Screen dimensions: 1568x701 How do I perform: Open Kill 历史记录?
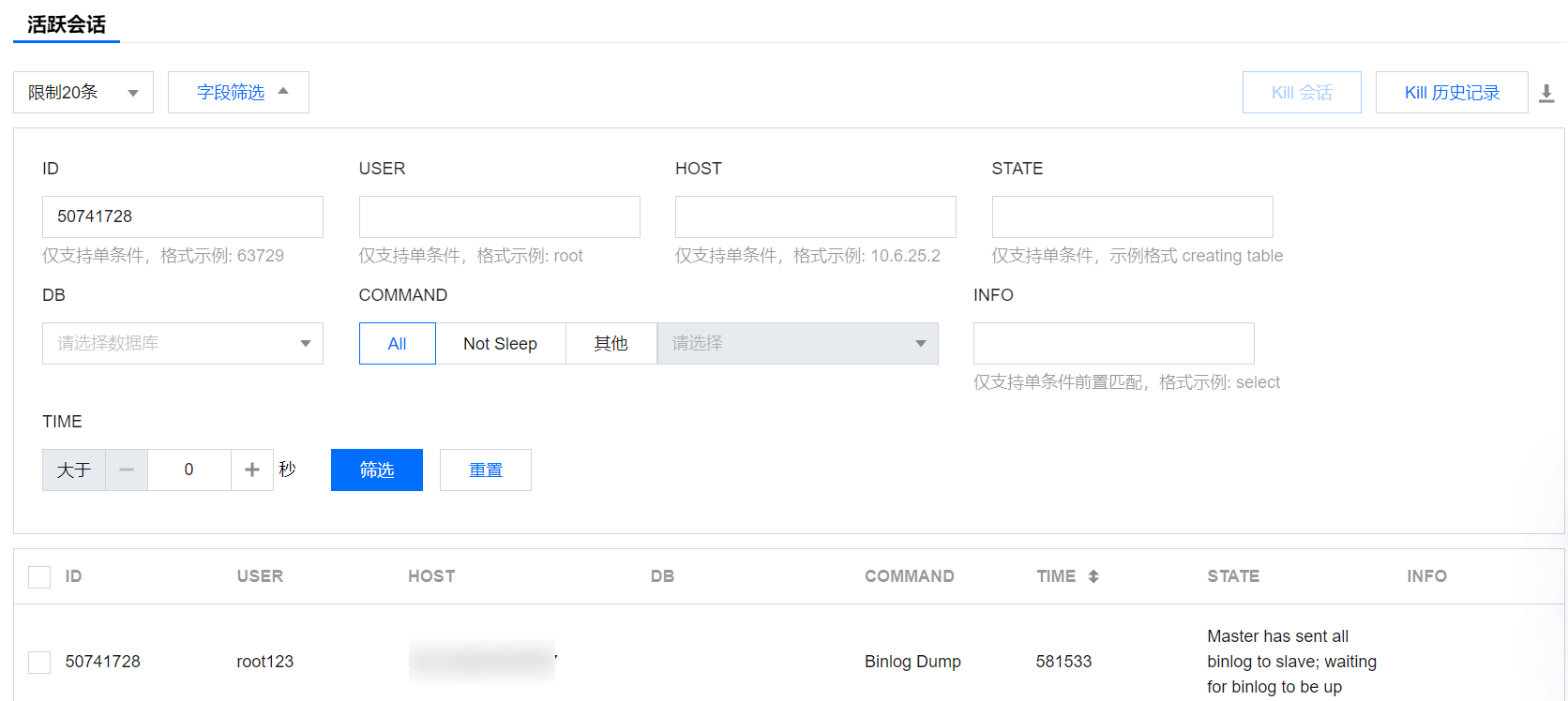coord(1451,93)
